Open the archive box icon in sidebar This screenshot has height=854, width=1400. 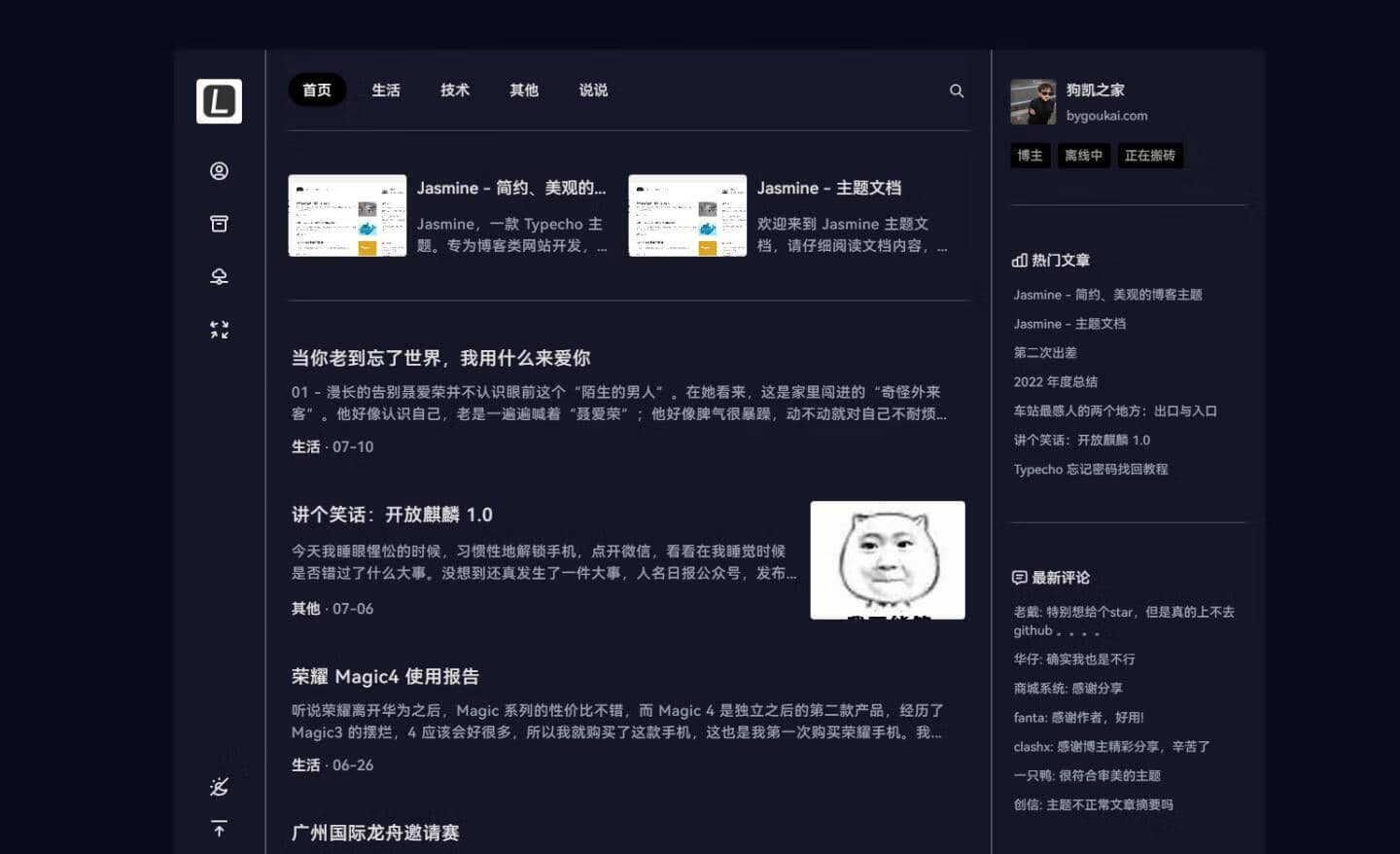click(x=219, y=224)
